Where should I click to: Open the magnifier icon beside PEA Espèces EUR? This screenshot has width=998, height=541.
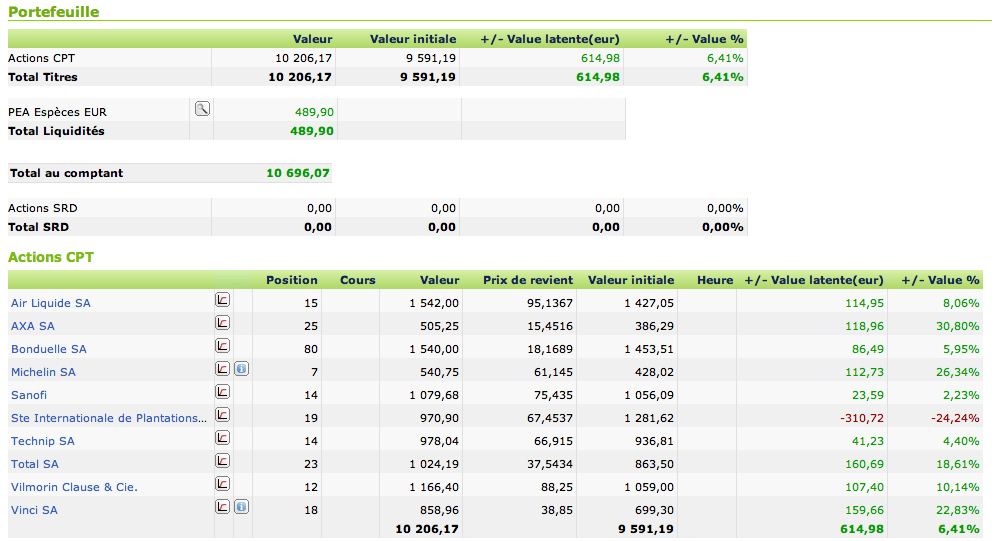[202, 109]
